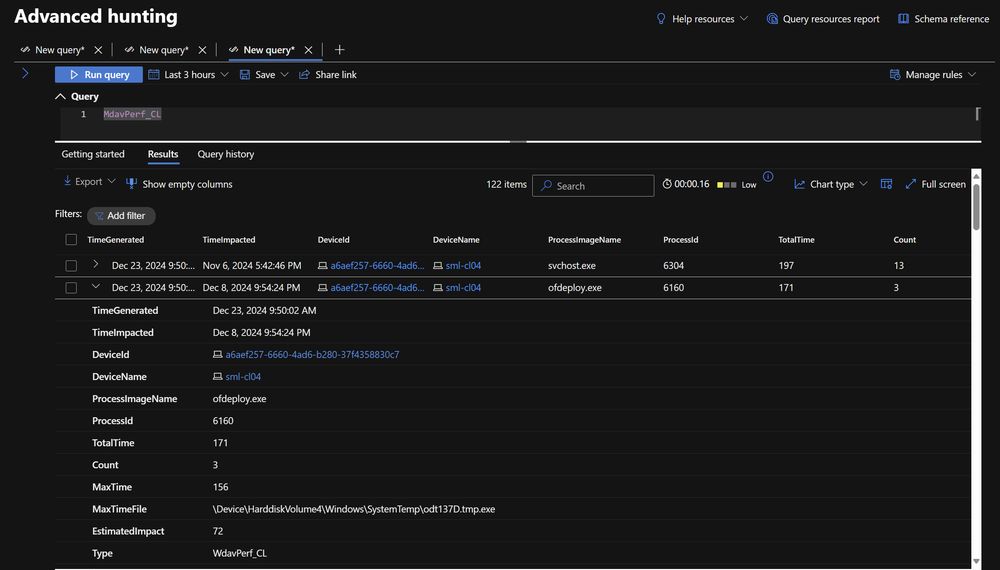
Task: Click the query run time 00:00.16
Action: pos(686,184)
